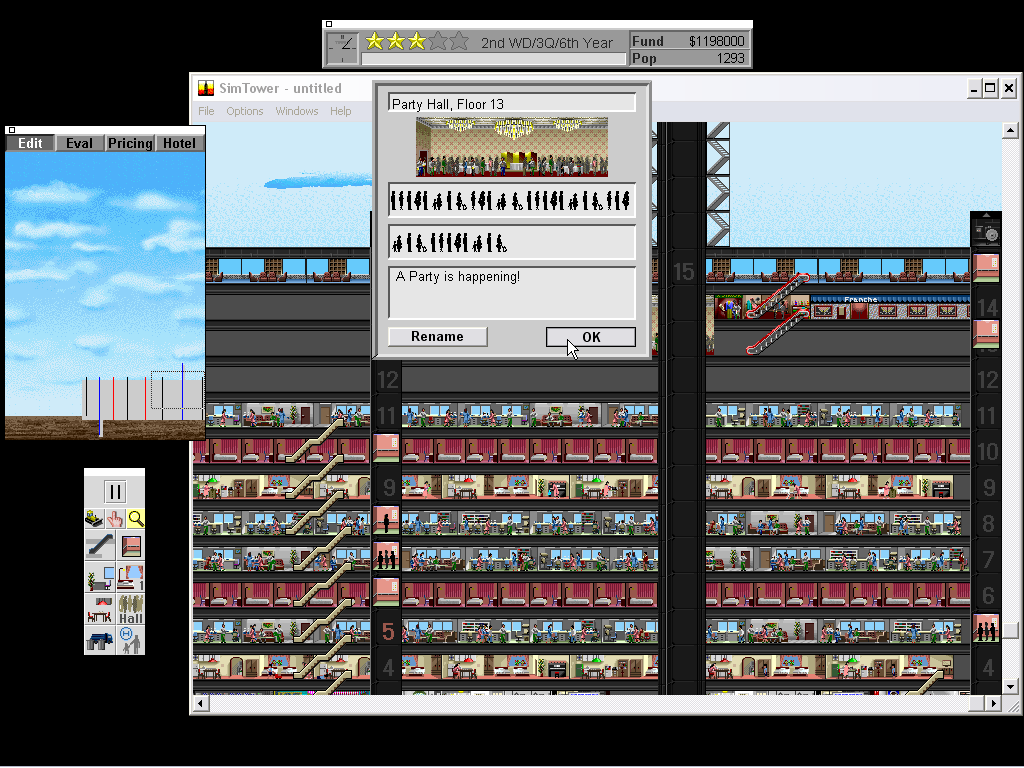Click the Franche shop sign
This screenshot has width=1024, height=768.
(x=860, y=299)
